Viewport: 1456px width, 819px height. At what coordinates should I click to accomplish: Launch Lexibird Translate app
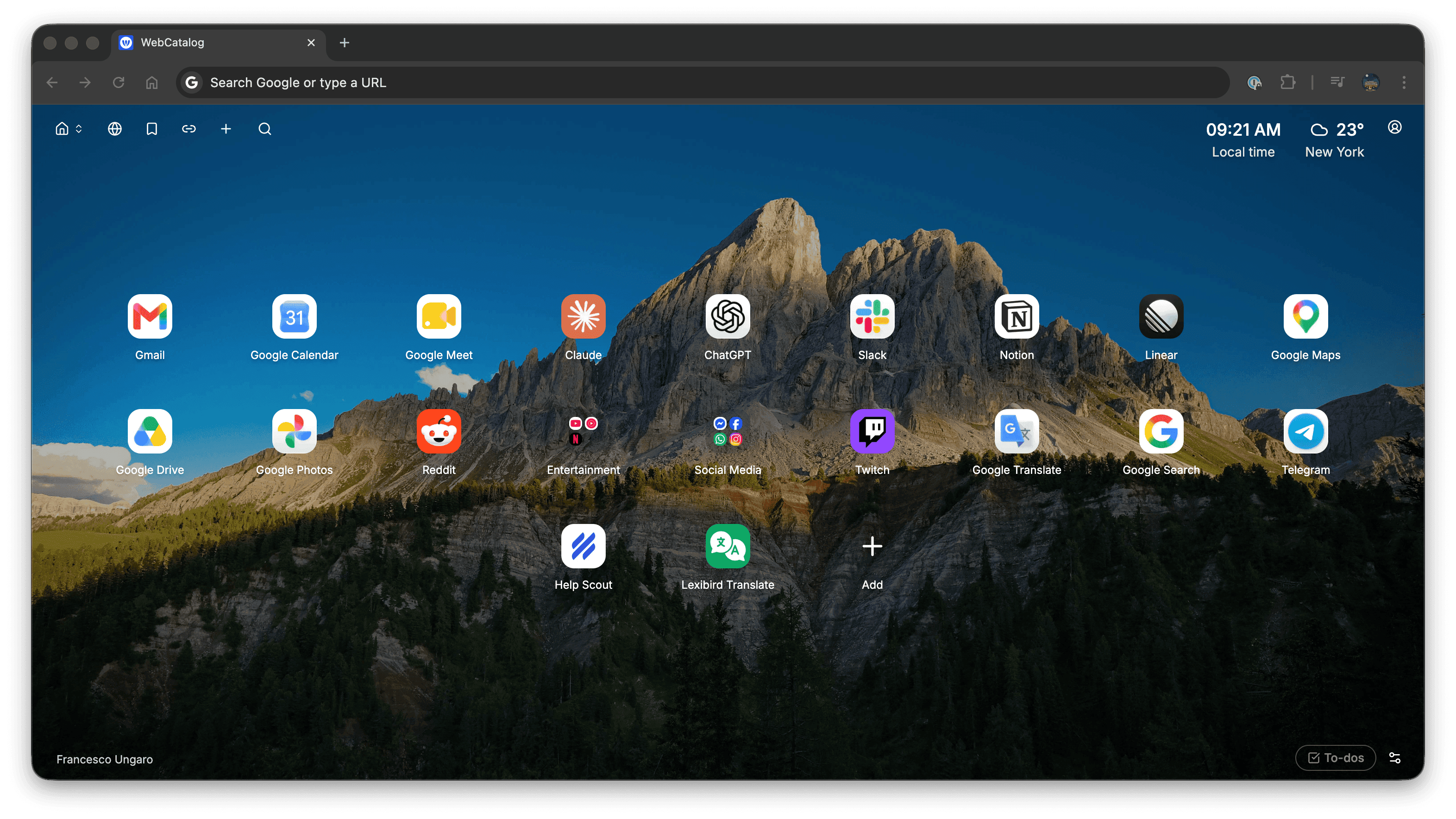pos(728,546)
